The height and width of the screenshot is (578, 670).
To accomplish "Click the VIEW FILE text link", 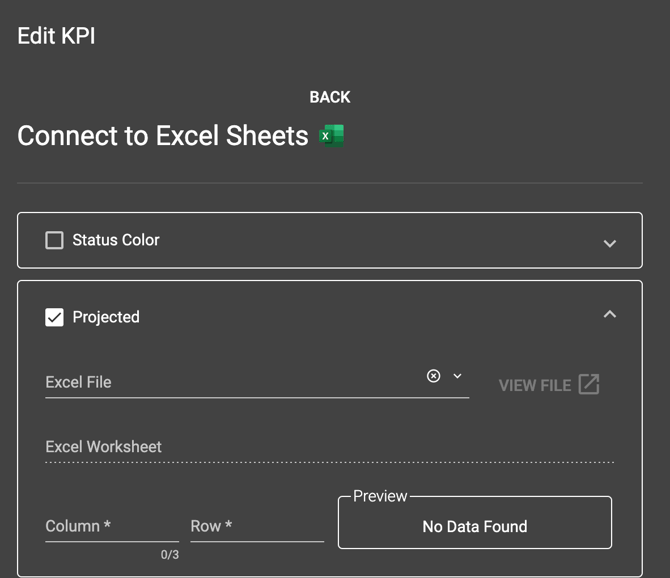I will [535, 385].
